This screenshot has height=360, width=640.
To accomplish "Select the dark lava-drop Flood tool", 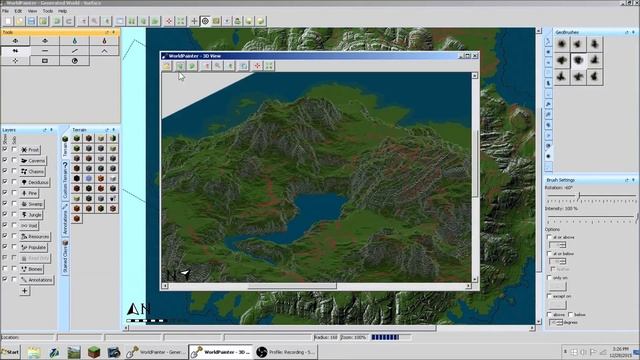I will pyautogui.click(x=104, y=41).
